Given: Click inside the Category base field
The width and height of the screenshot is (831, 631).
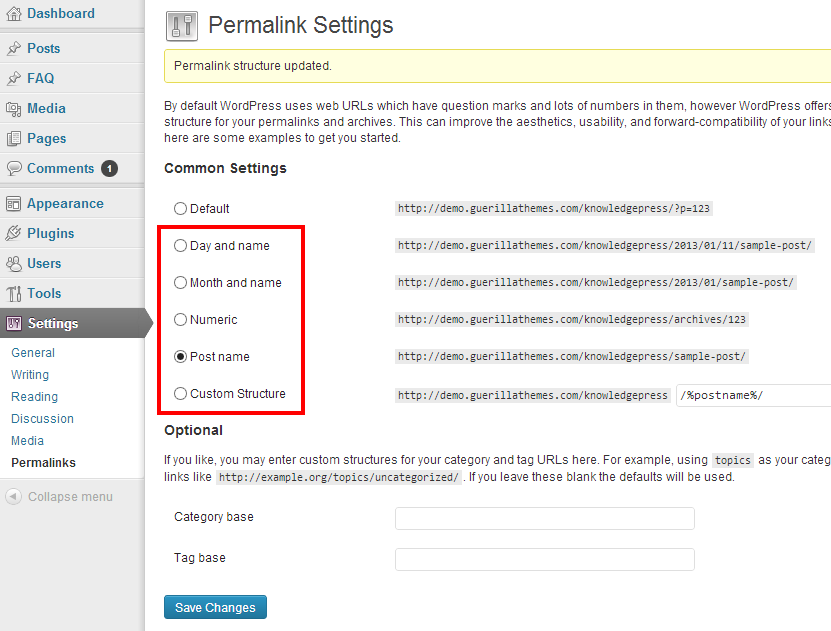Looking at the screenshot, I should [x=544, y=518].
